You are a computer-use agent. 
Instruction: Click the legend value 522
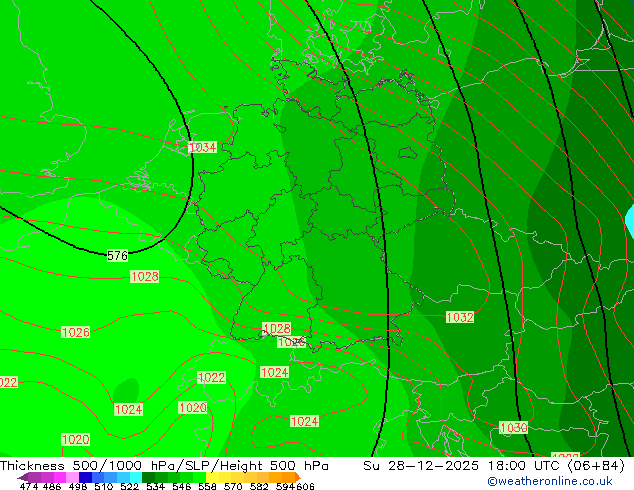click(129, 486)
